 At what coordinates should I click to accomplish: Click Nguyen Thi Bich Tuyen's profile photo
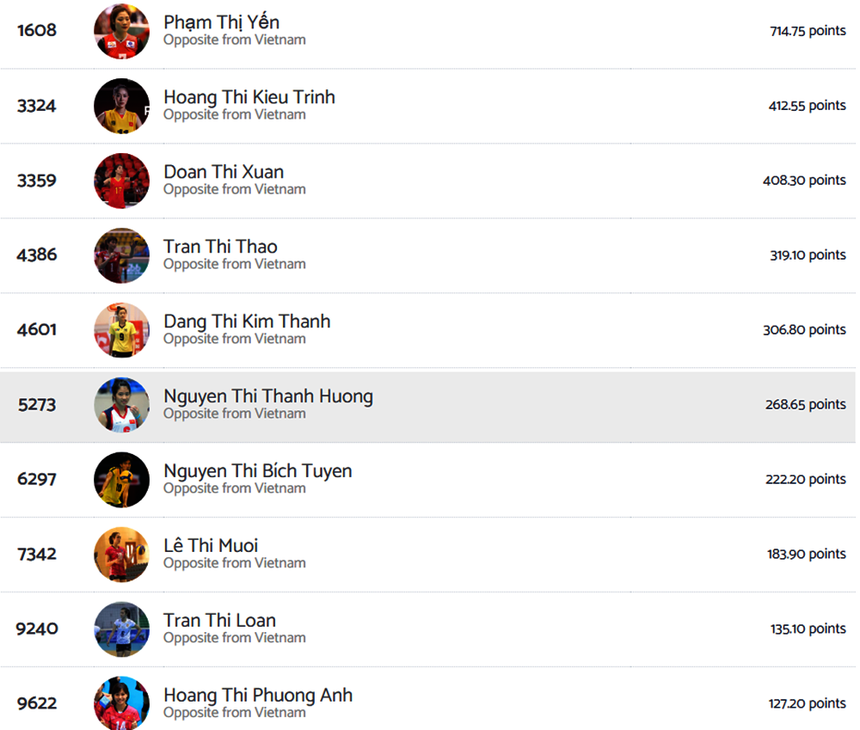122,479
